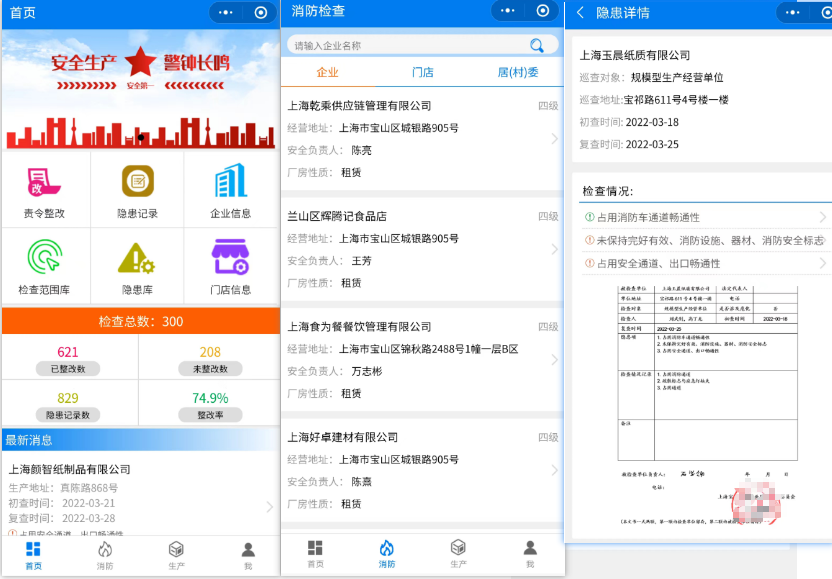Click the search magnifier icon in 消防检查

[x=538, y=45]
